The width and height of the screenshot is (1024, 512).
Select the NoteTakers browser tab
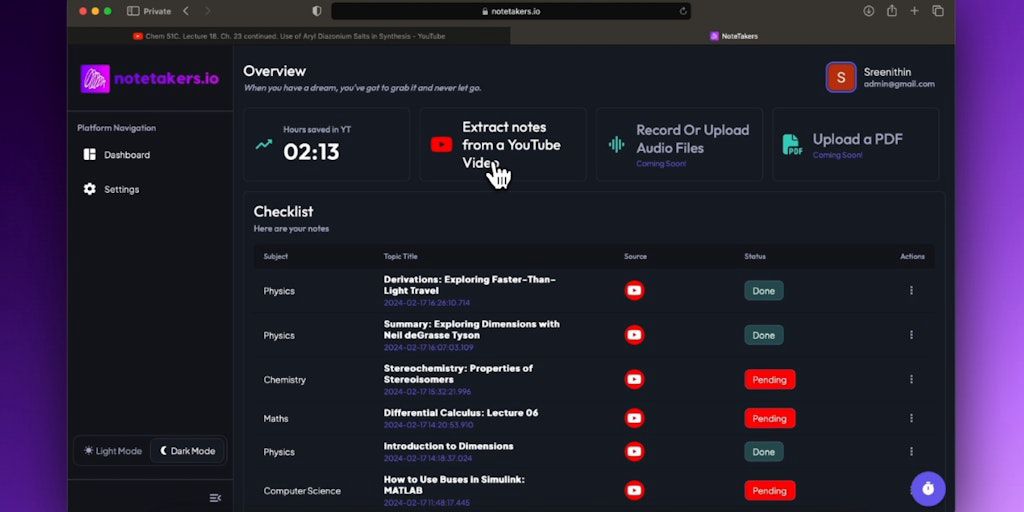pyautogui.click(x=733, y=36)
